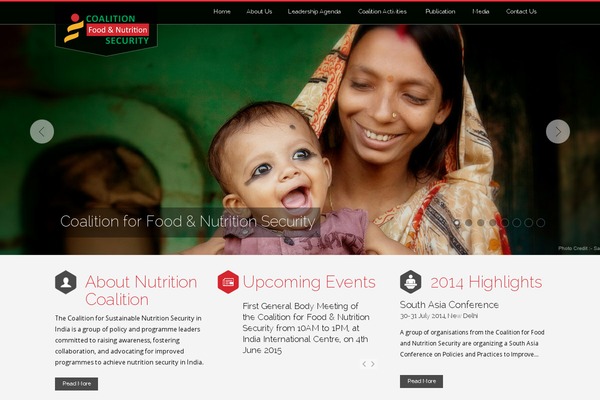Go to the Contact Us page

(521, 11)
